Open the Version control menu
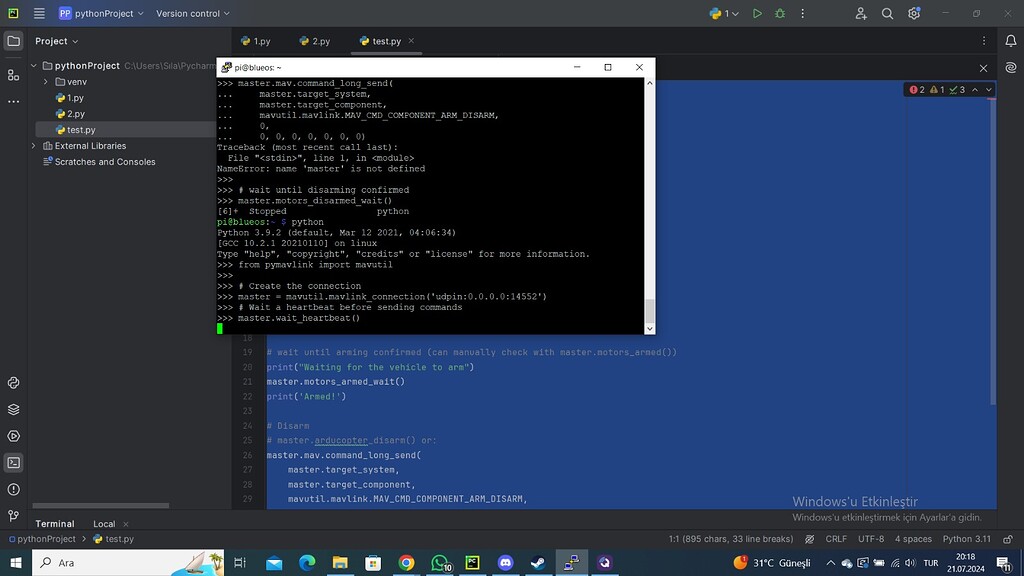The image size is (1024, 576). 189,13
